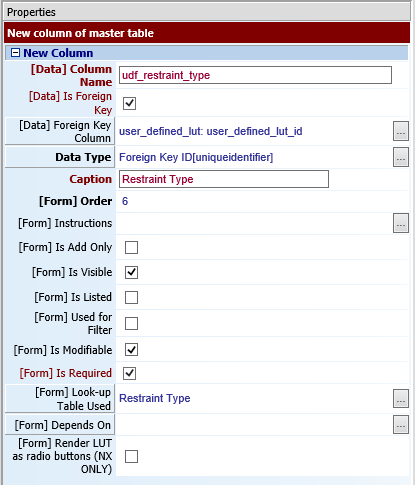The image size is (415, 485).
Task: Uncheck the Is Foreign Key checkbox
Action: point(129,103)
